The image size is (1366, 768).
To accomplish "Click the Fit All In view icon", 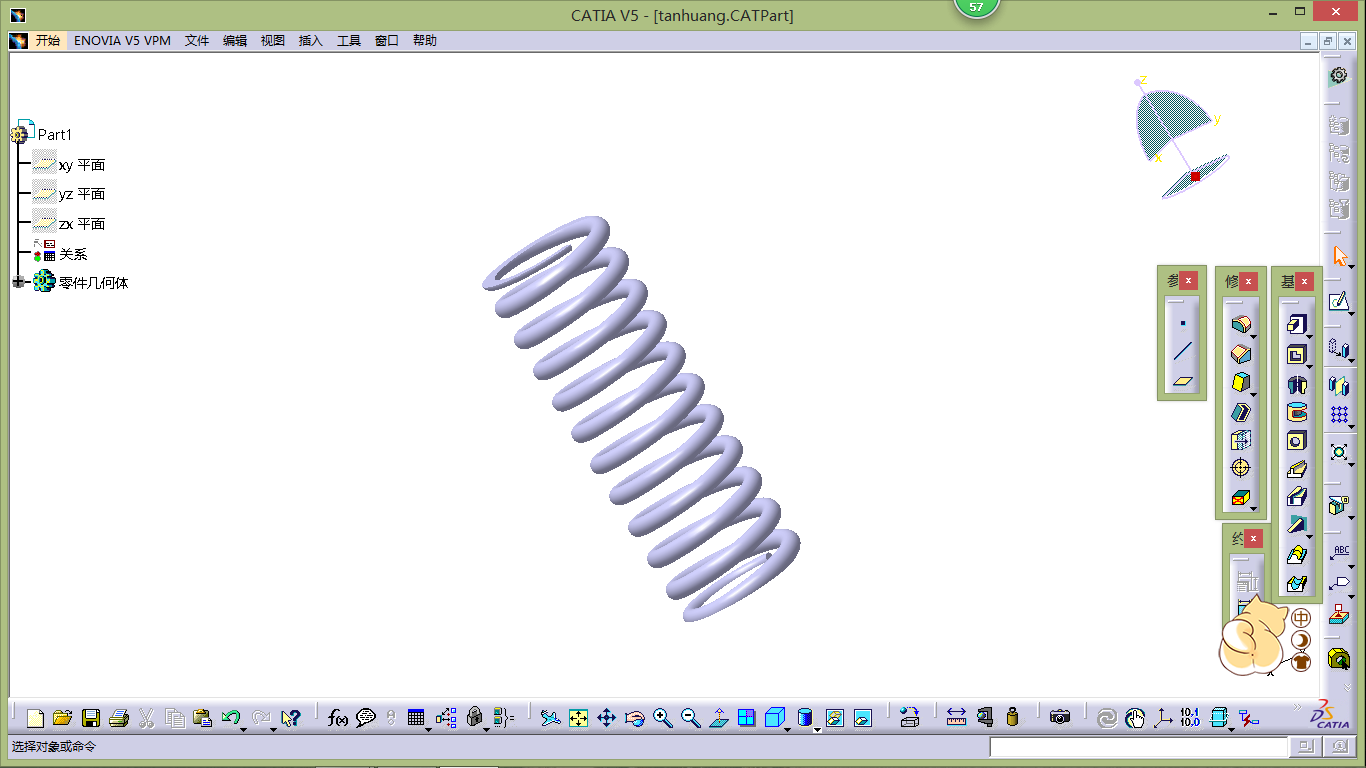I will tap(578, 718).
